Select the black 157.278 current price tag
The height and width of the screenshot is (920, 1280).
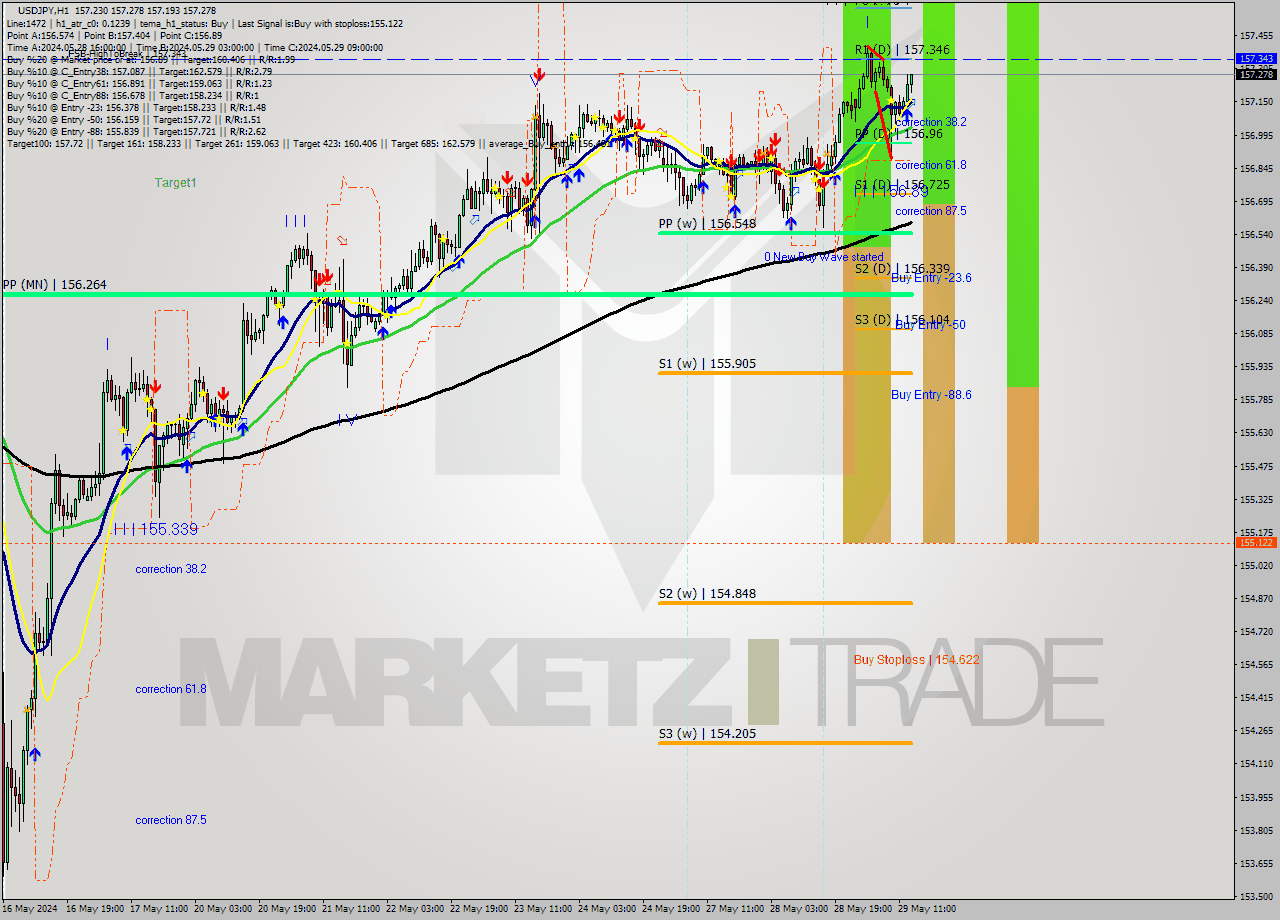pyautogui.click(x=1256, y=74)
